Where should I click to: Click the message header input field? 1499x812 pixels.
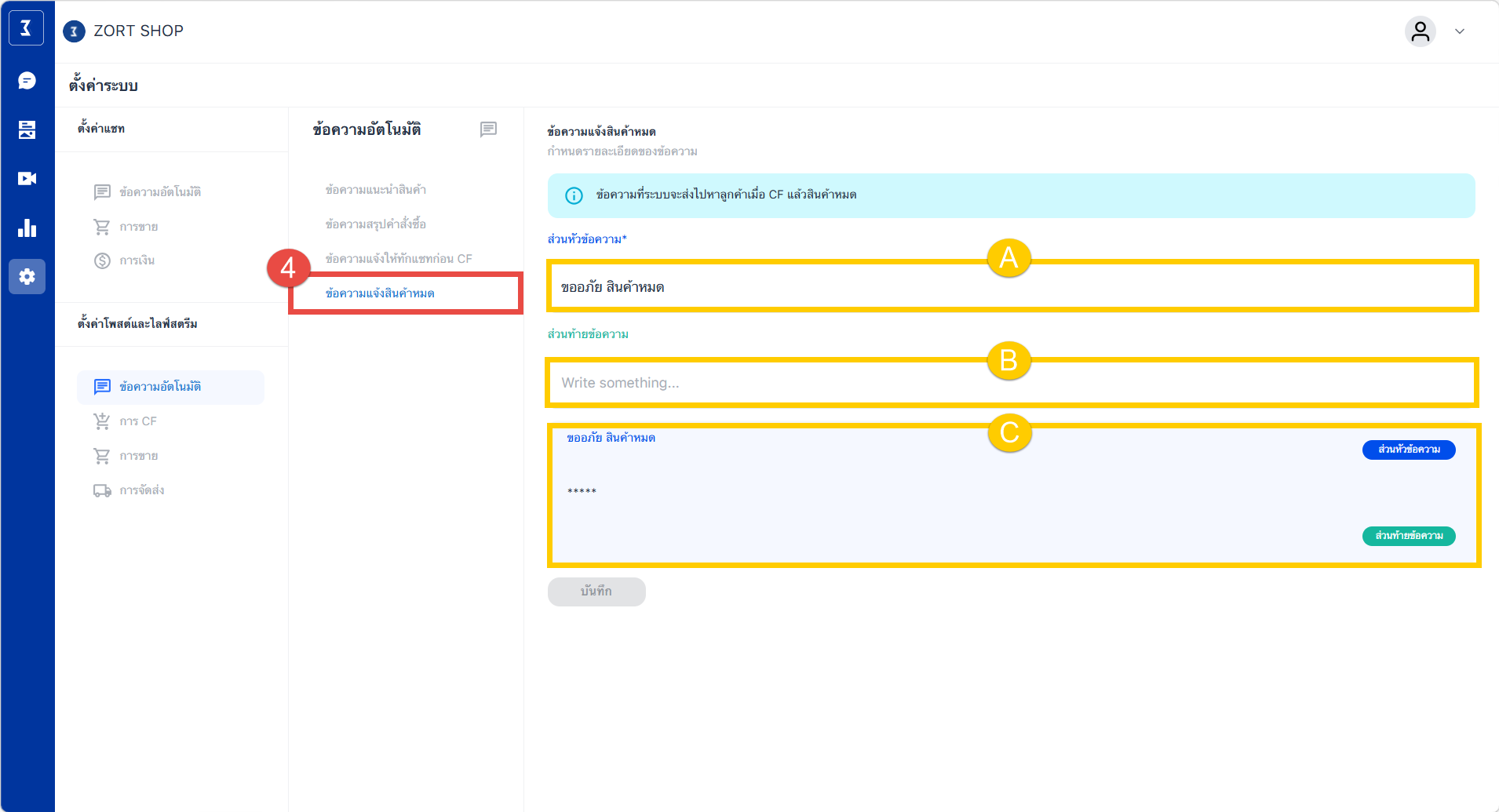(1012, 287)
